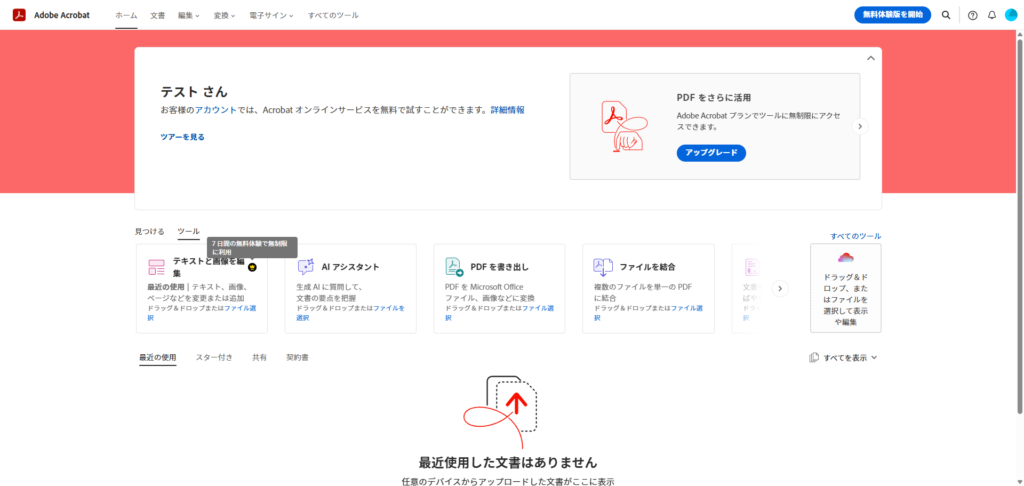Open the すべてのツール link above the cards

tap(856, 236)
